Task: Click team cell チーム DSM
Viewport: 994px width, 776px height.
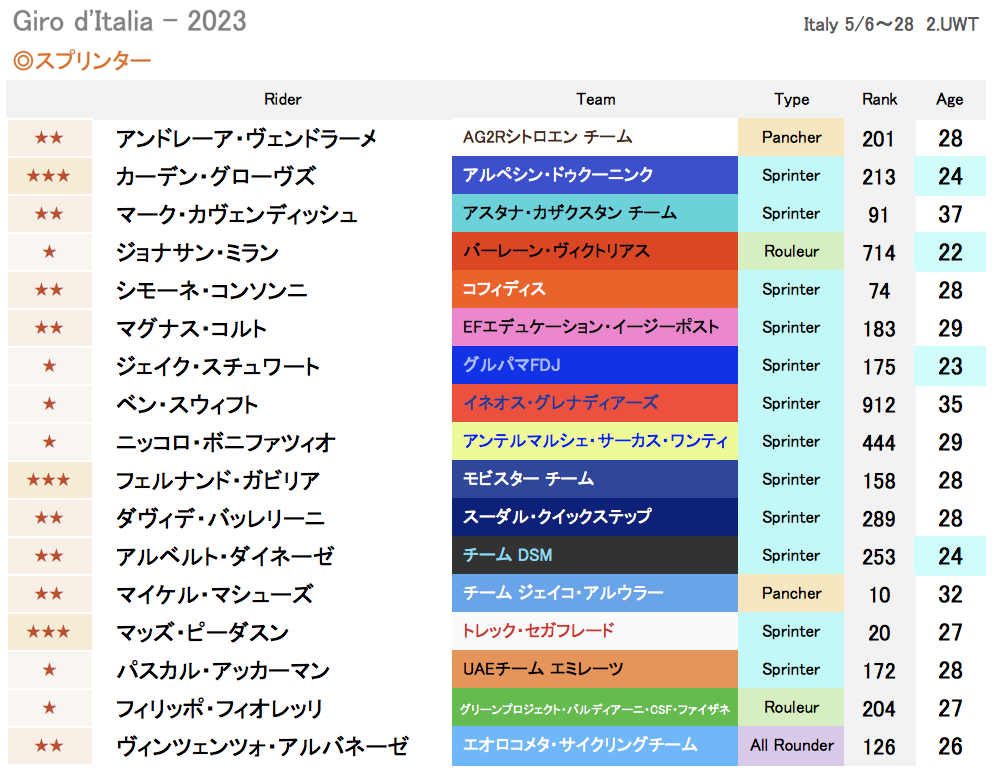Action: point(595,555)
